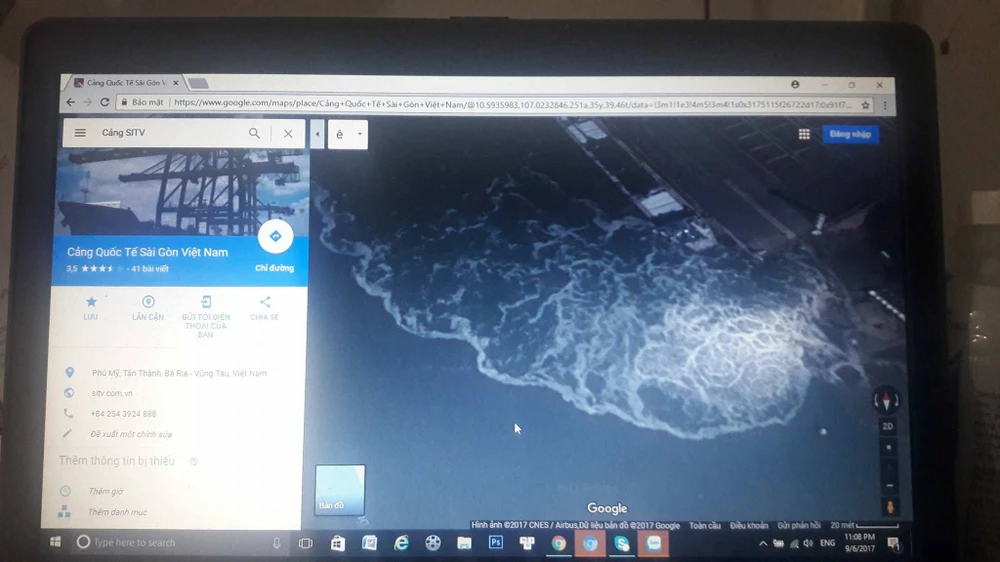
Task: Click the search magnifier icon
Action: 254,133
